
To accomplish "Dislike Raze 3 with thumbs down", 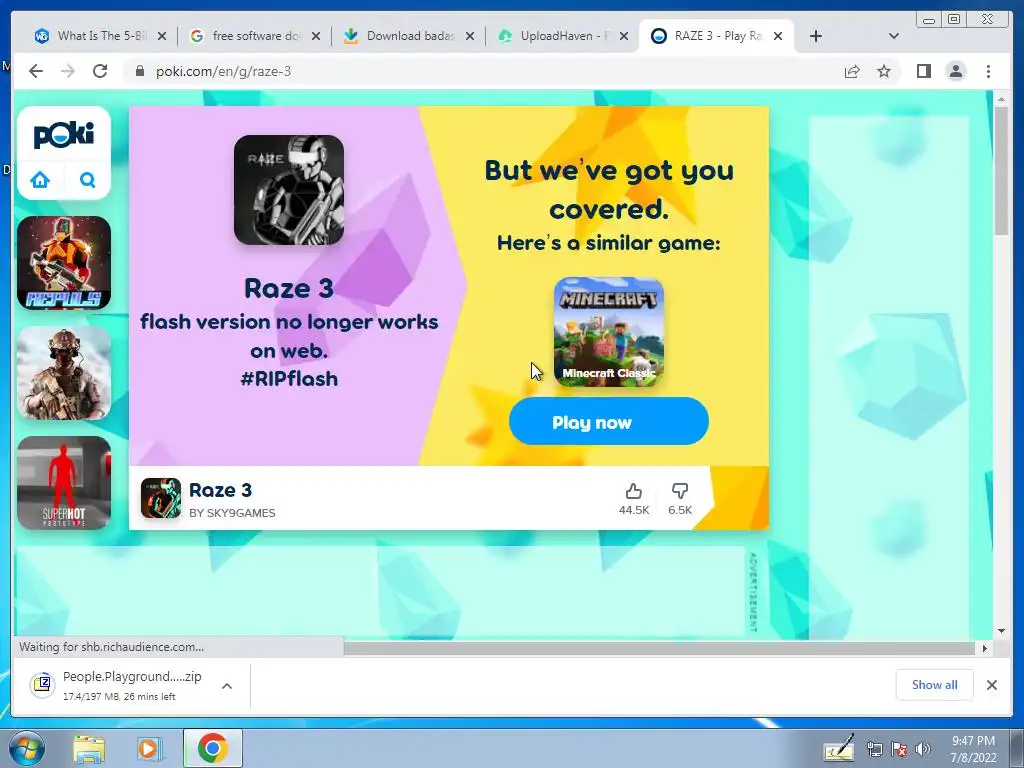I will click(x=680, y=500).
